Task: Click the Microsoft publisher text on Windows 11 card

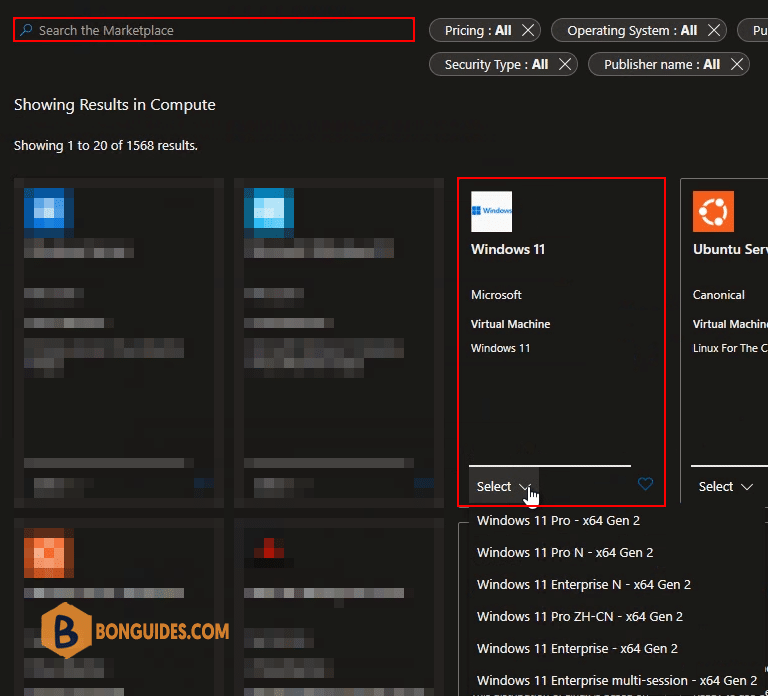Action: point(496,295)
